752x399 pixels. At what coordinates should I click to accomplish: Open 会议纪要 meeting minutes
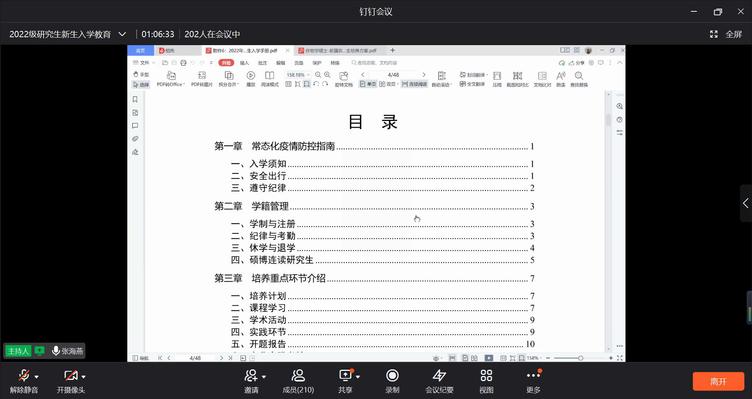pos(439,381)
